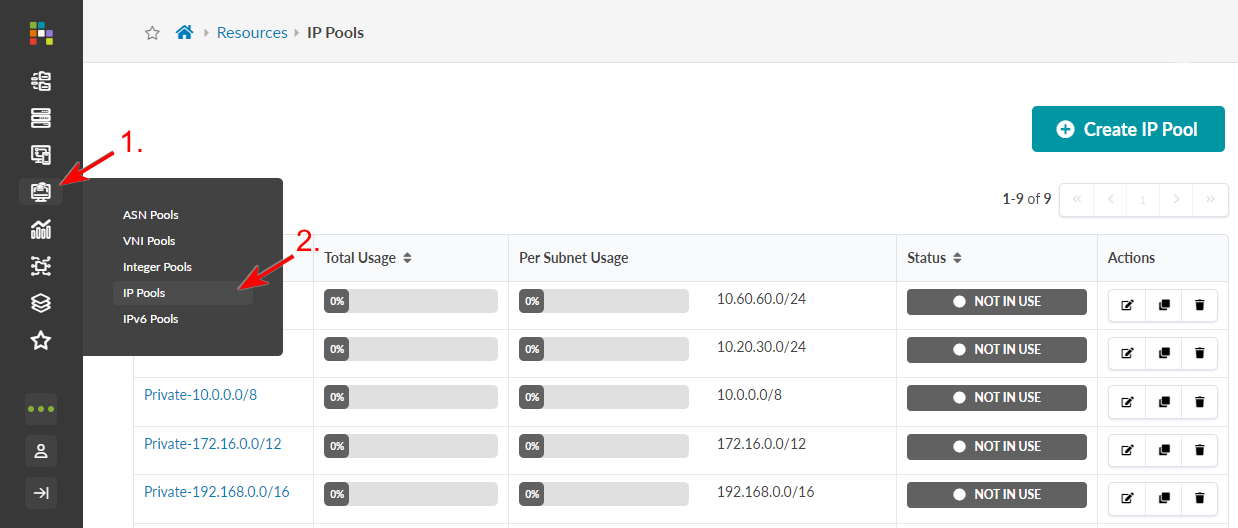Delete the Private-10.0.0.0/8 pool
Image resolution: width=1238 pixels, height=528 pixels.
(1199, 402)
